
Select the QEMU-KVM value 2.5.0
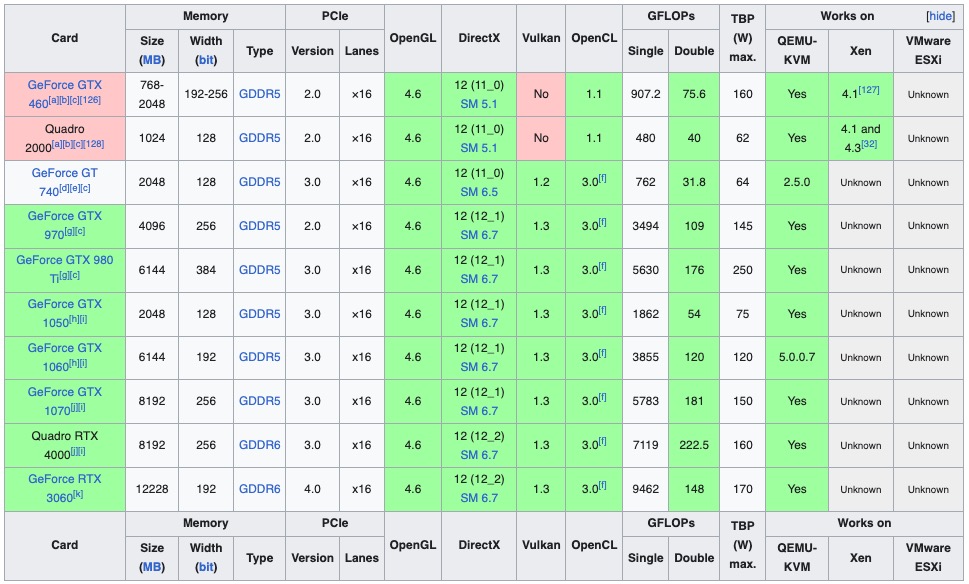coord(797,182)
